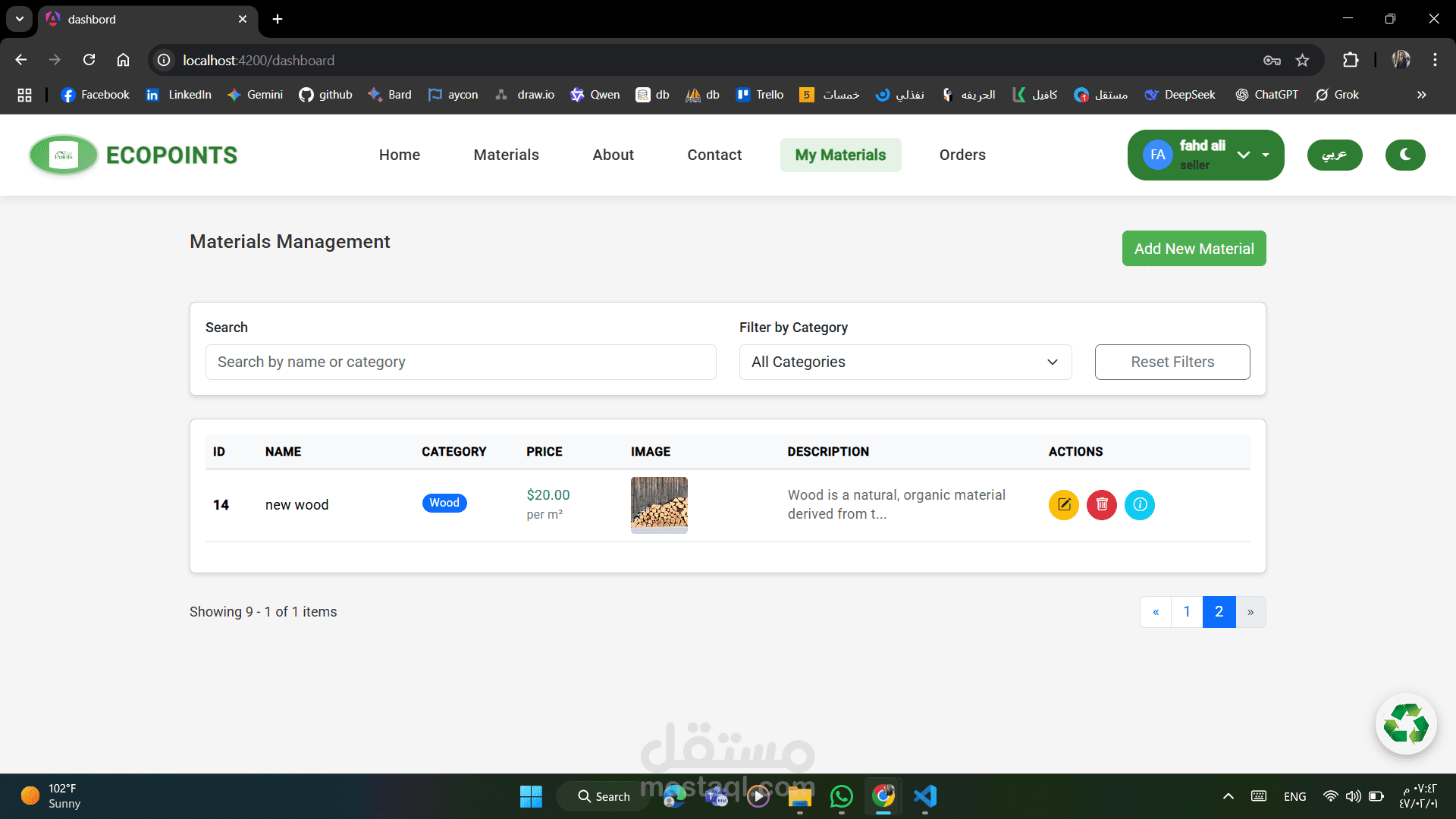1456x819 pixels.
Task: Click the floating recycle icon
Action: point(1406,724)
